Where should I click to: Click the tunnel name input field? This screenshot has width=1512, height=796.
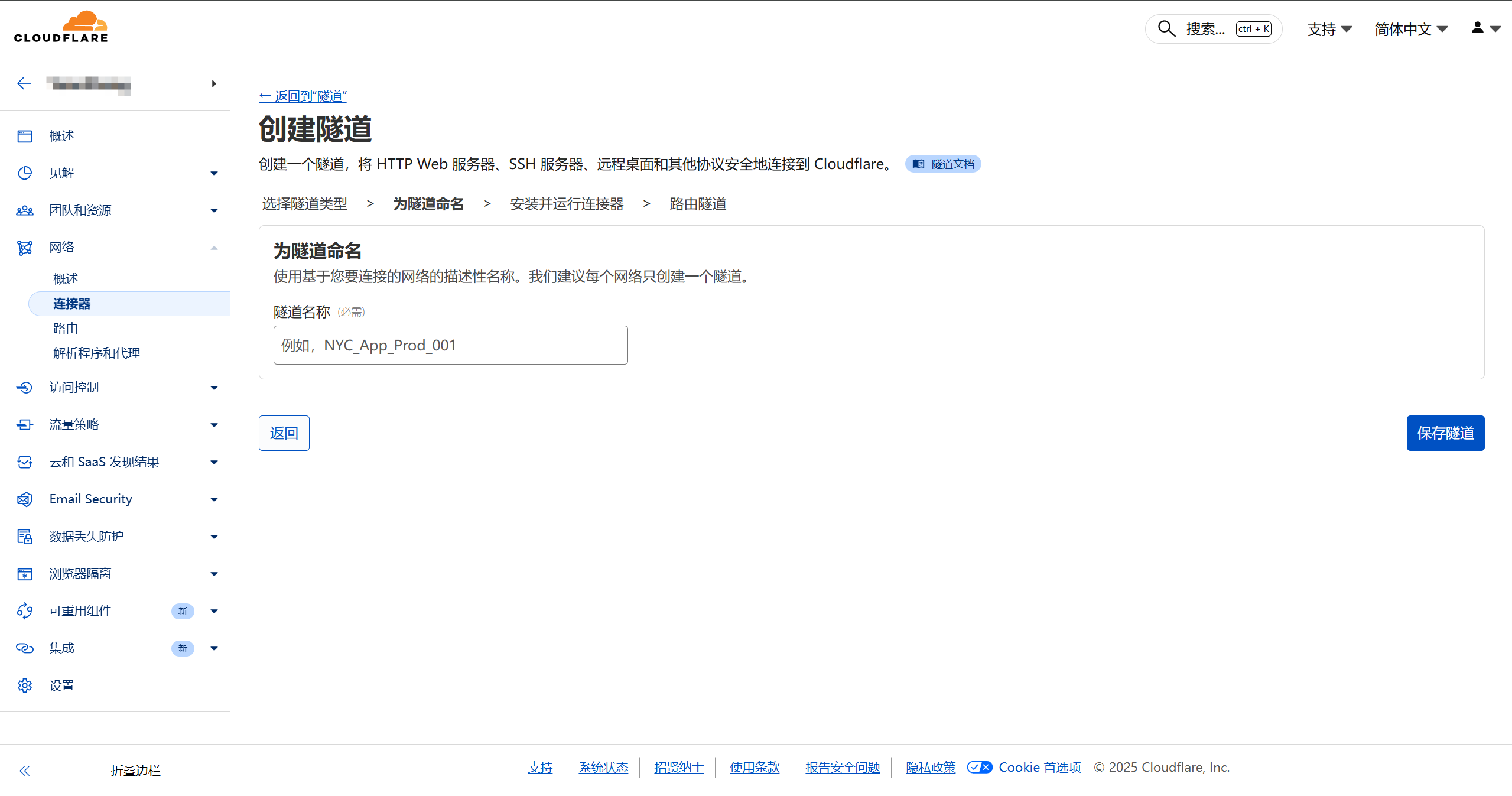(x=450, y=345)
